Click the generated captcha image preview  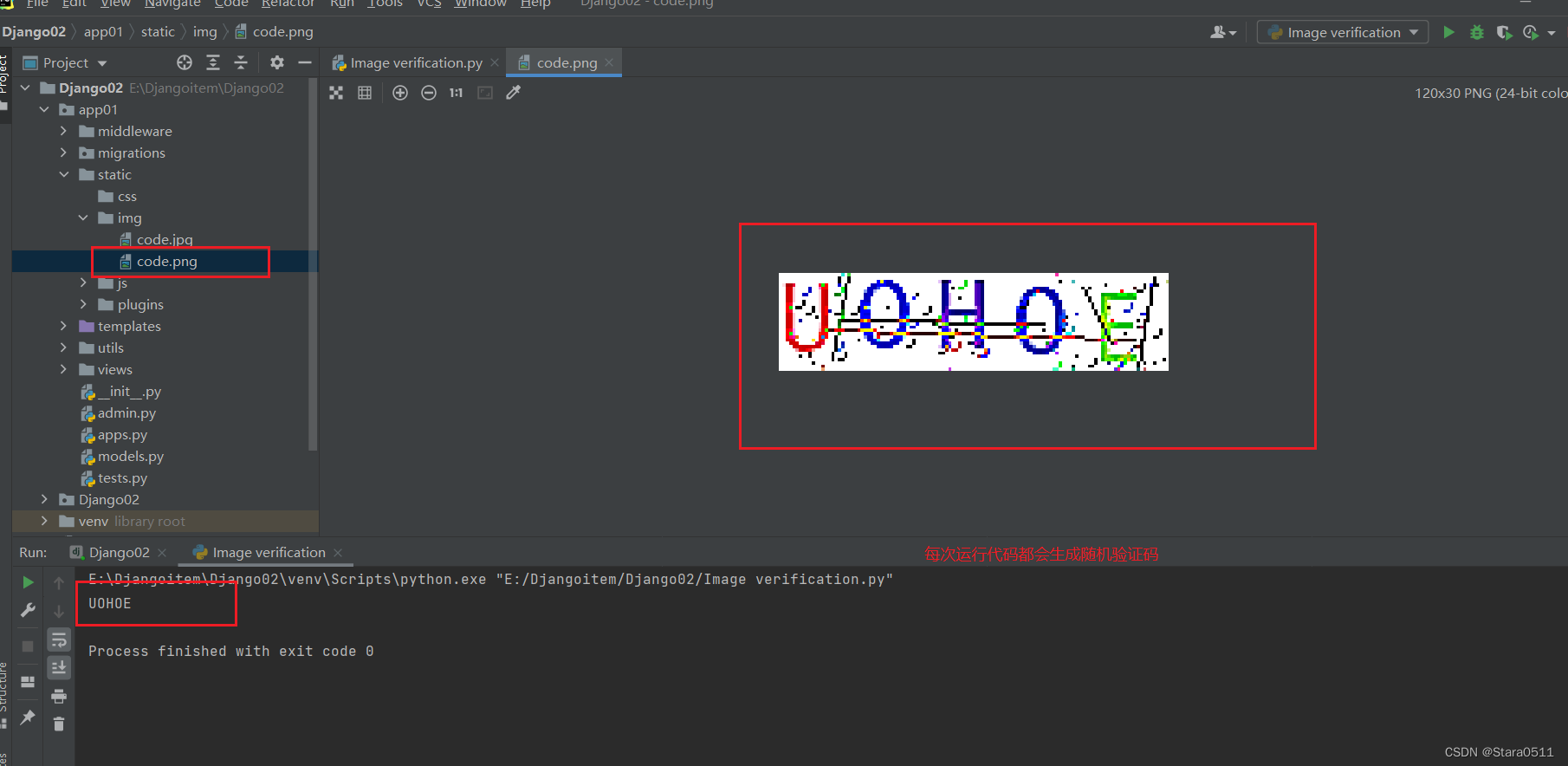(x=974, y=322)
